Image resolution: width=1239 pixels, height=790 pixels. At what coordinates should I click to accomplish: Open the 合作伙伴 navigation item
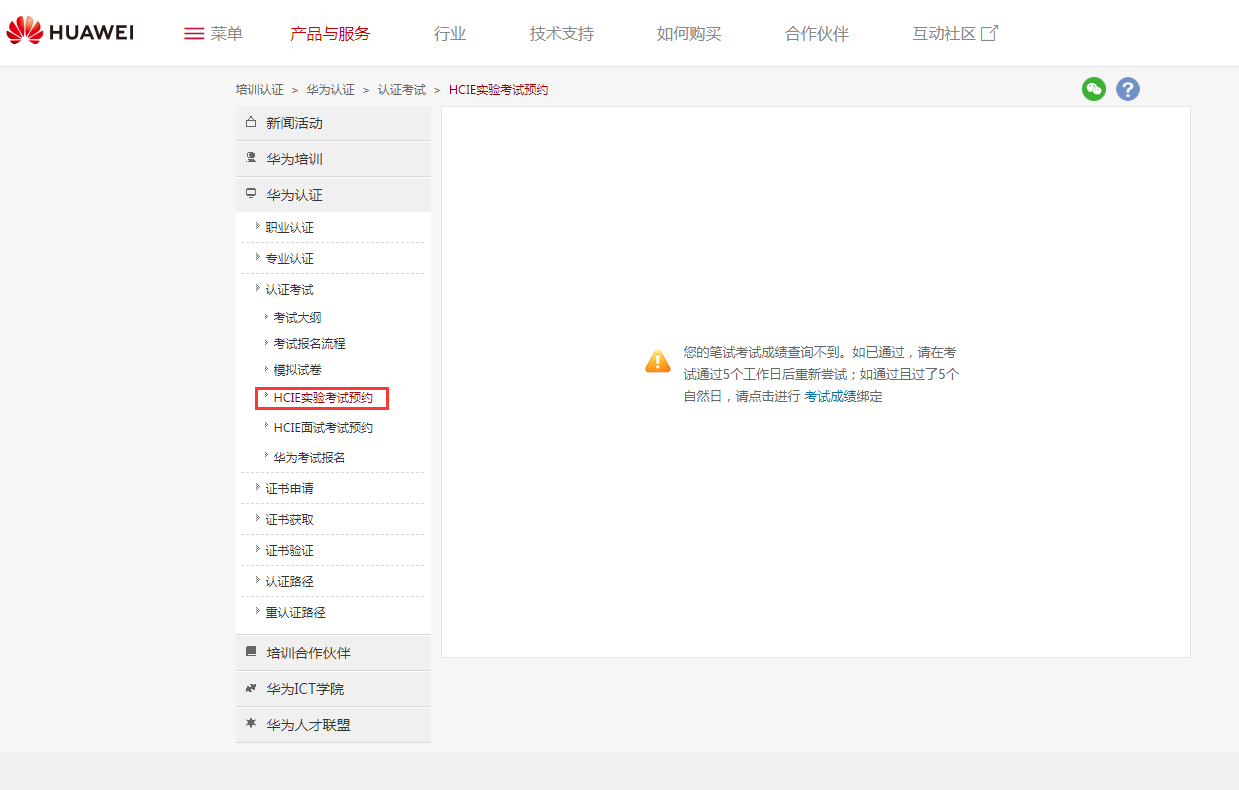817,34
